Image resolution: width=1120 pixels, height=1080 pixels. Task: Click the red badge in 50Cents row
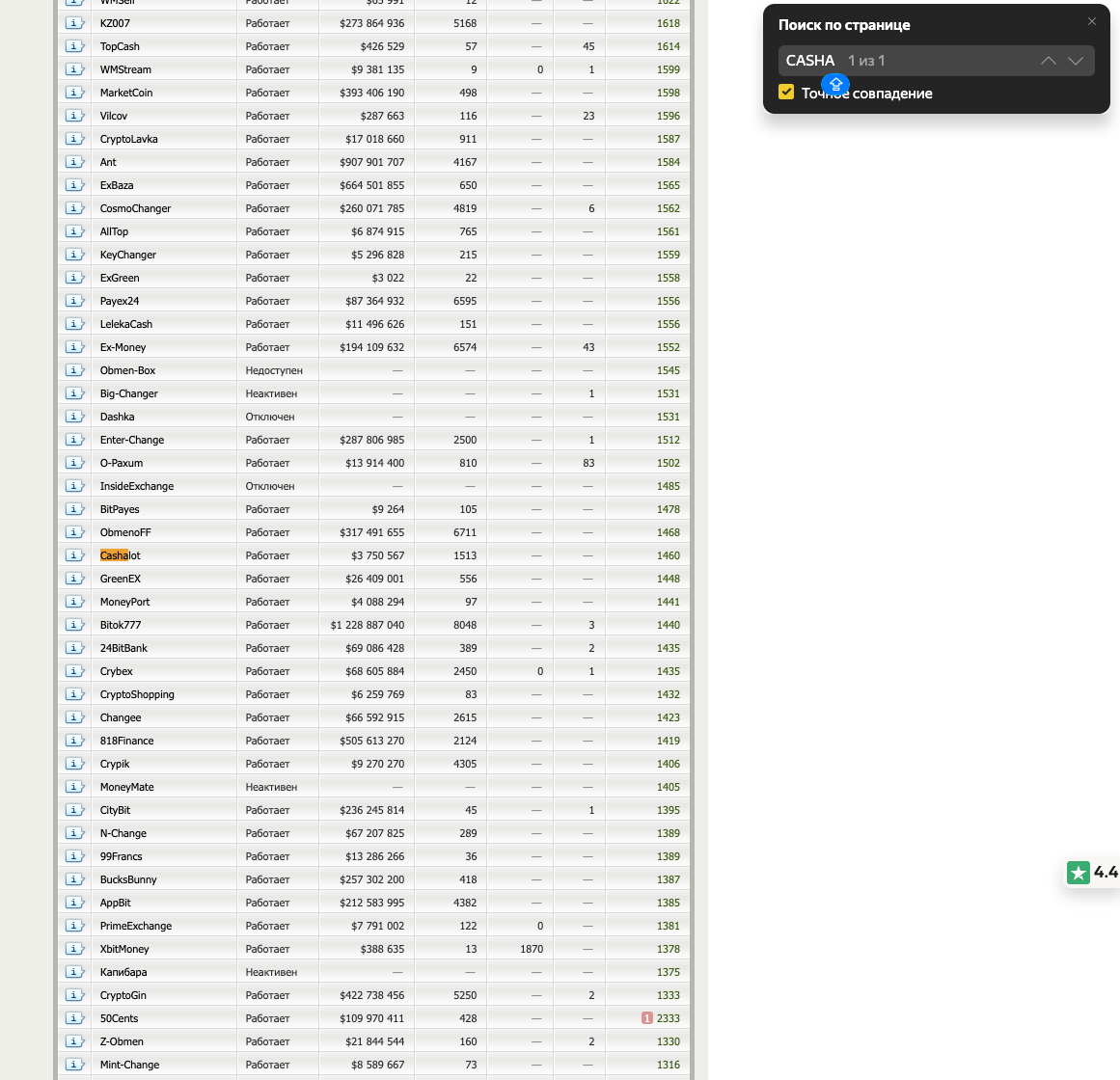[x=646, y=1018]
